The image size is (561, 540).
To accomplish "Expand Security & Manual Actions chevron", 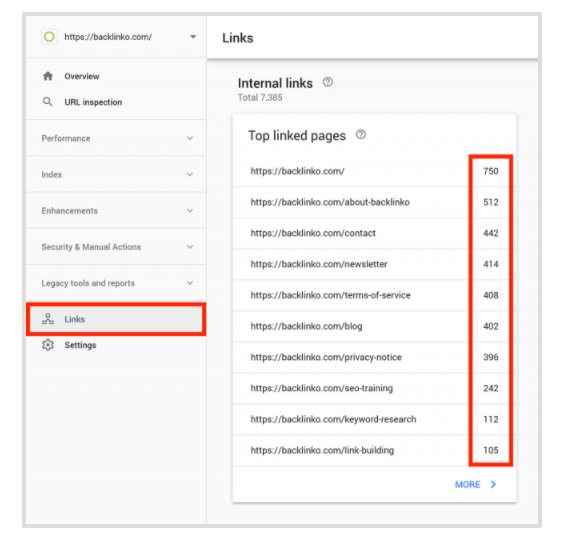I will click(x=190, y=247).
